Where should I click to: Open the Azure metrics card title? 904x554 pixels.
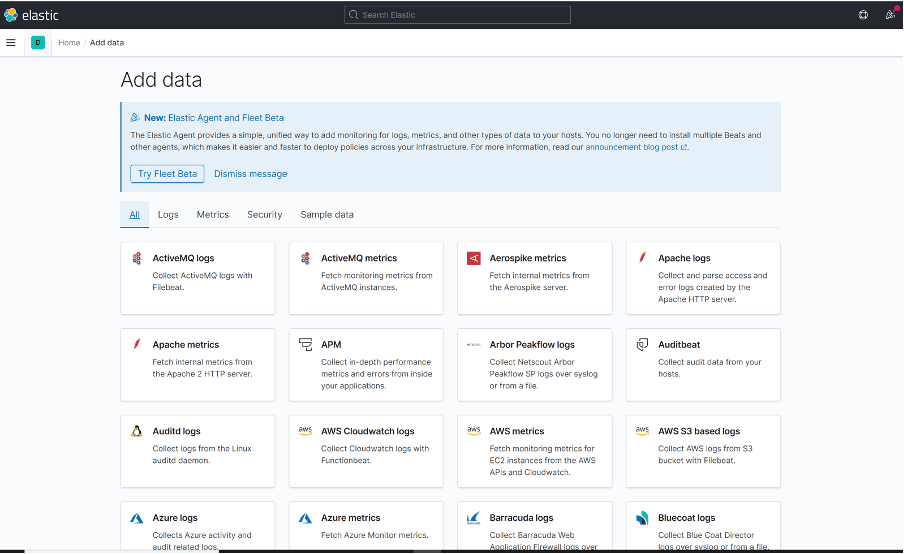(x=351, y=518)
